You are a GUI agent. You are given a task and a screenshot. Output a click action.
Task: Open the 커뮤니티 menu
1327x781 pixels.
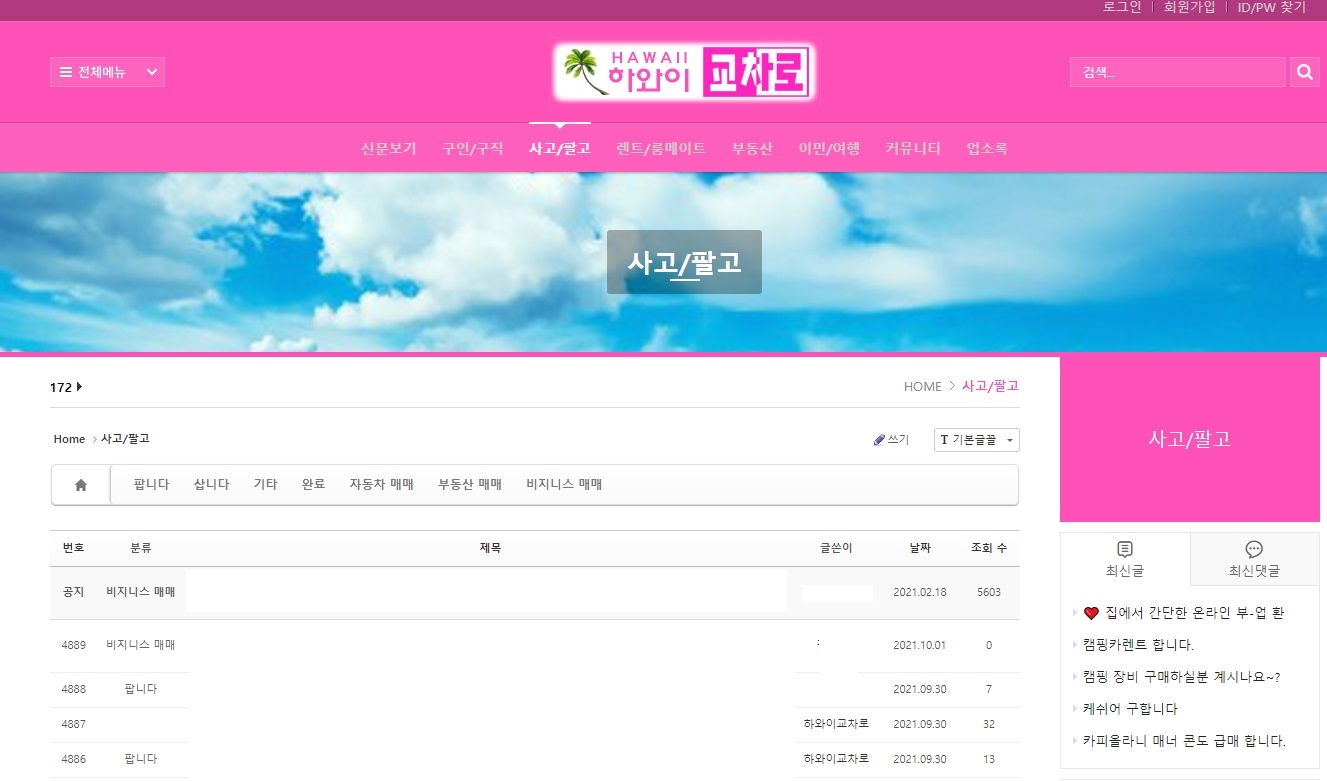[x=913, y=148]
